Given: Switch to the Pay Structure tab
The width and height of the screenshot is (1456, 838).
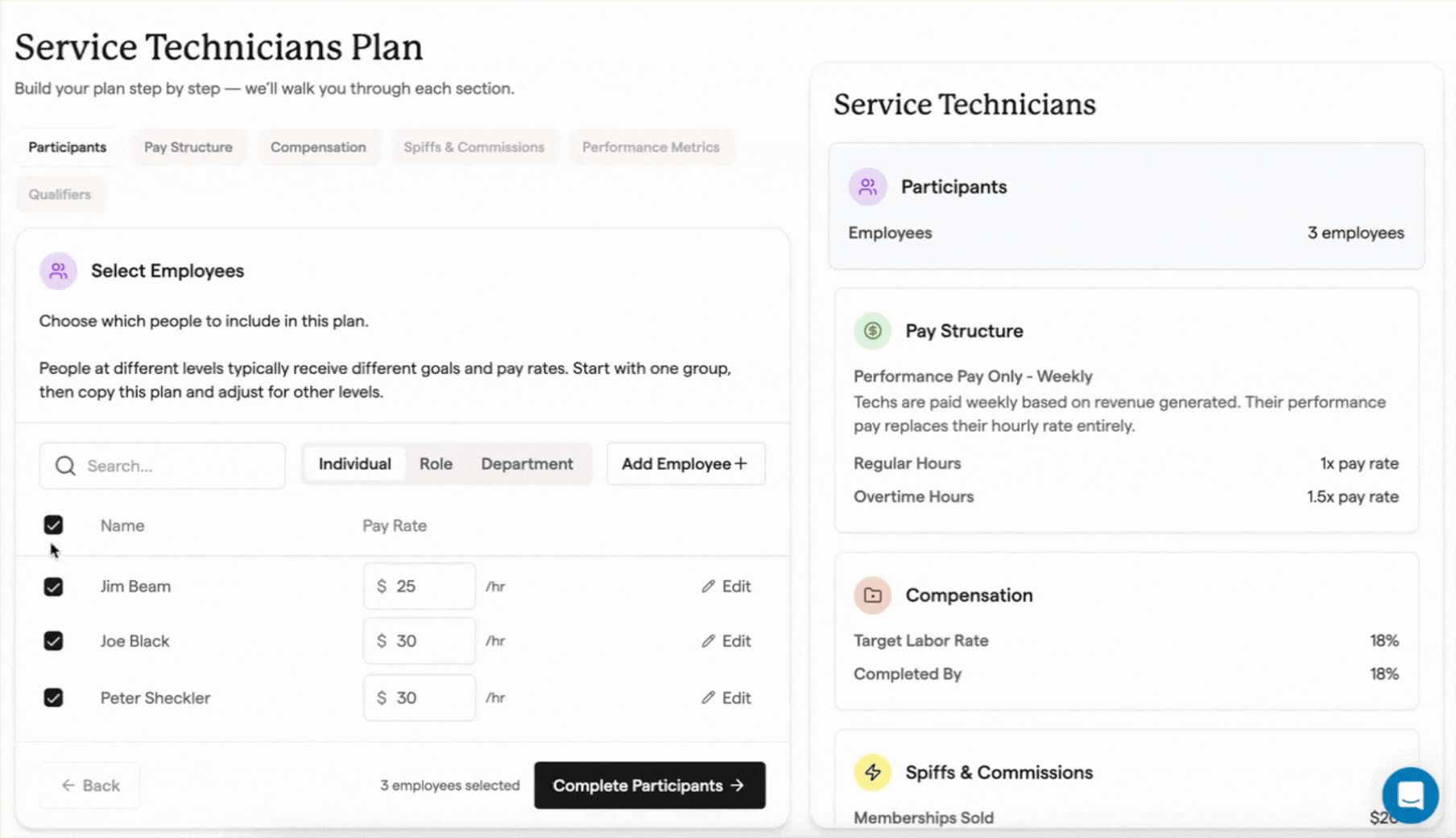Looking at the screenshot, I should 188,147.
